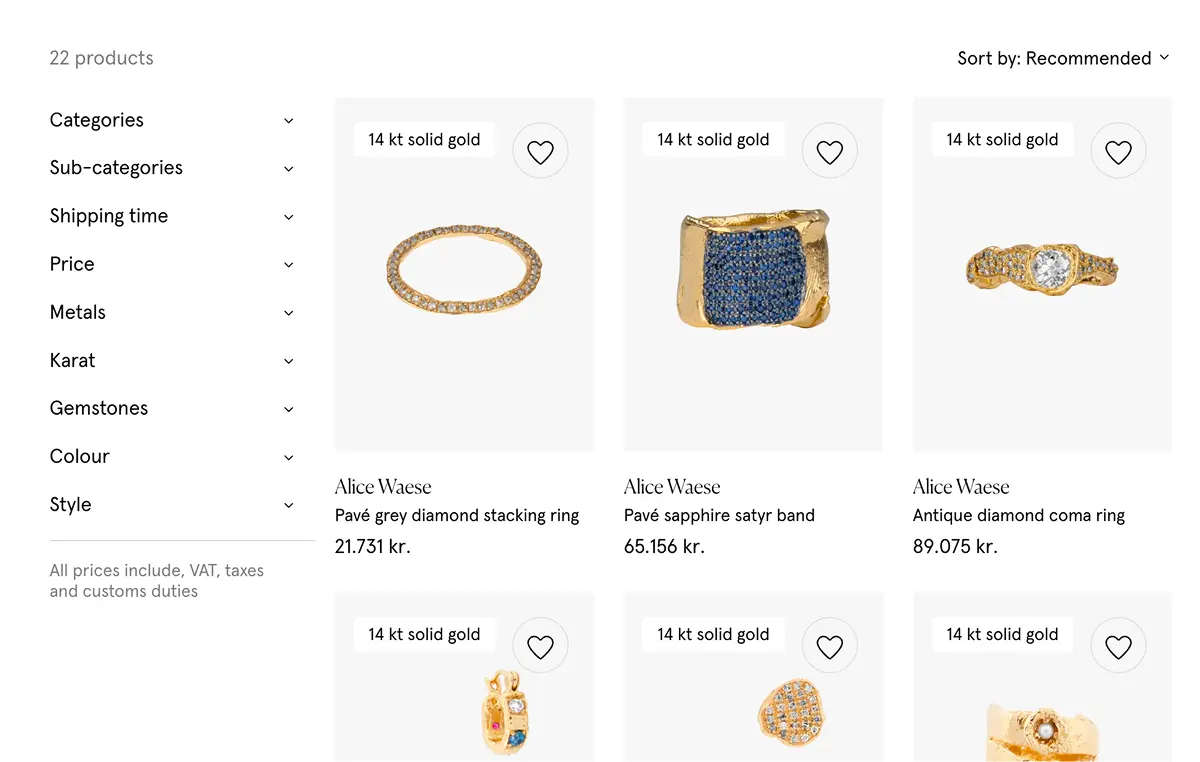The width and height of the screenshot is (1200, 762).
Task: Open the Colour filter
Action: point(172,456)
